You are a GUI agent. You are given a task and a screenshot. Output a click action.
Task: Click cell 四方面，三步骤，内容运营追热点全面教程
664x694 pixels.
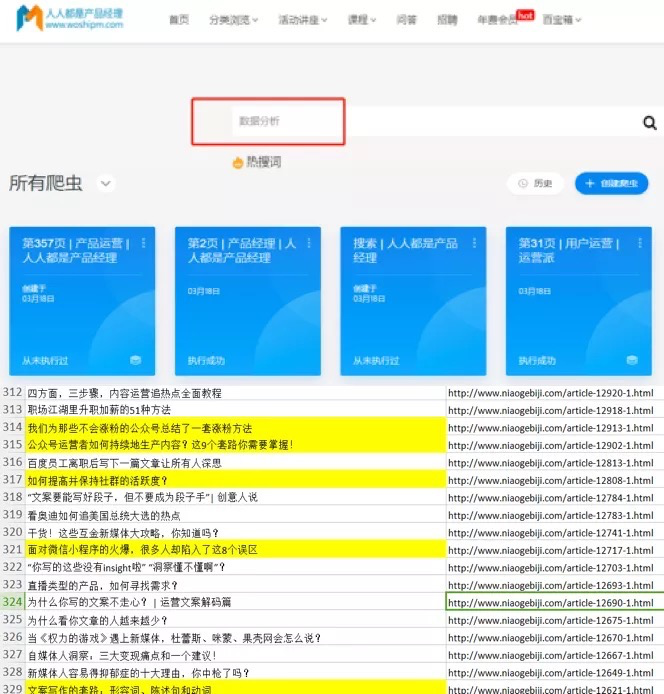(235, 393)
